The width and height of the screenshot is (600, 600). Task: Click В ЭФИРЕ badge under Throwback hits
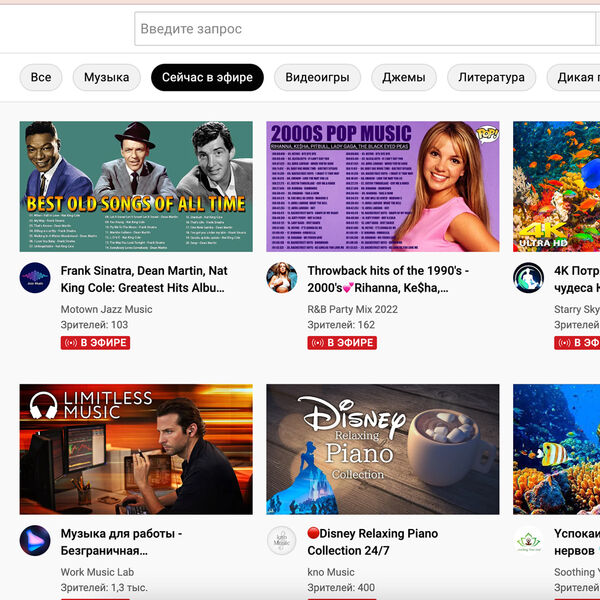(x=342, y=343)
